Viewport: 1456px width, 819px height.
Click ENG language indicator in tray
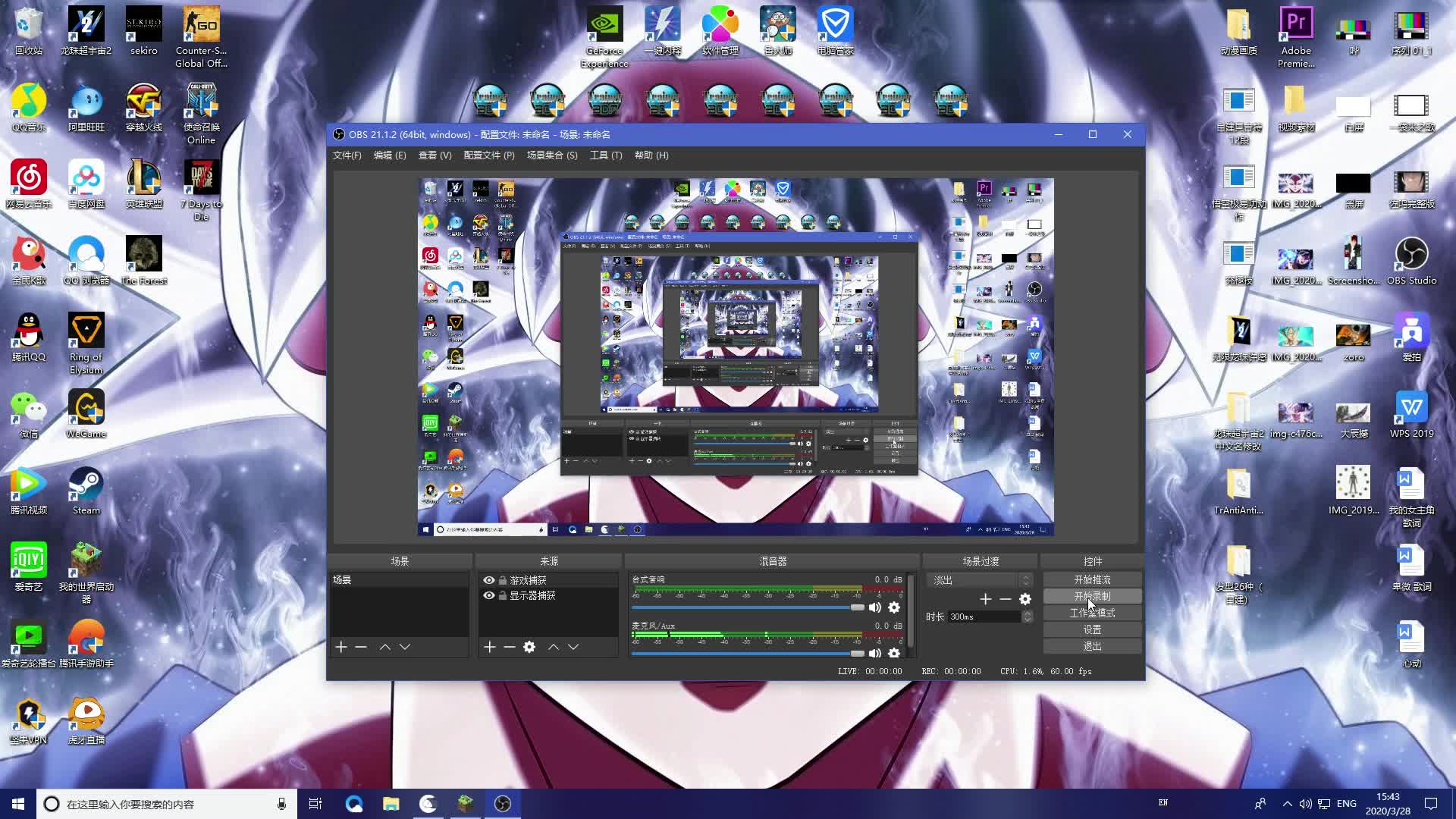point(1347,804)
